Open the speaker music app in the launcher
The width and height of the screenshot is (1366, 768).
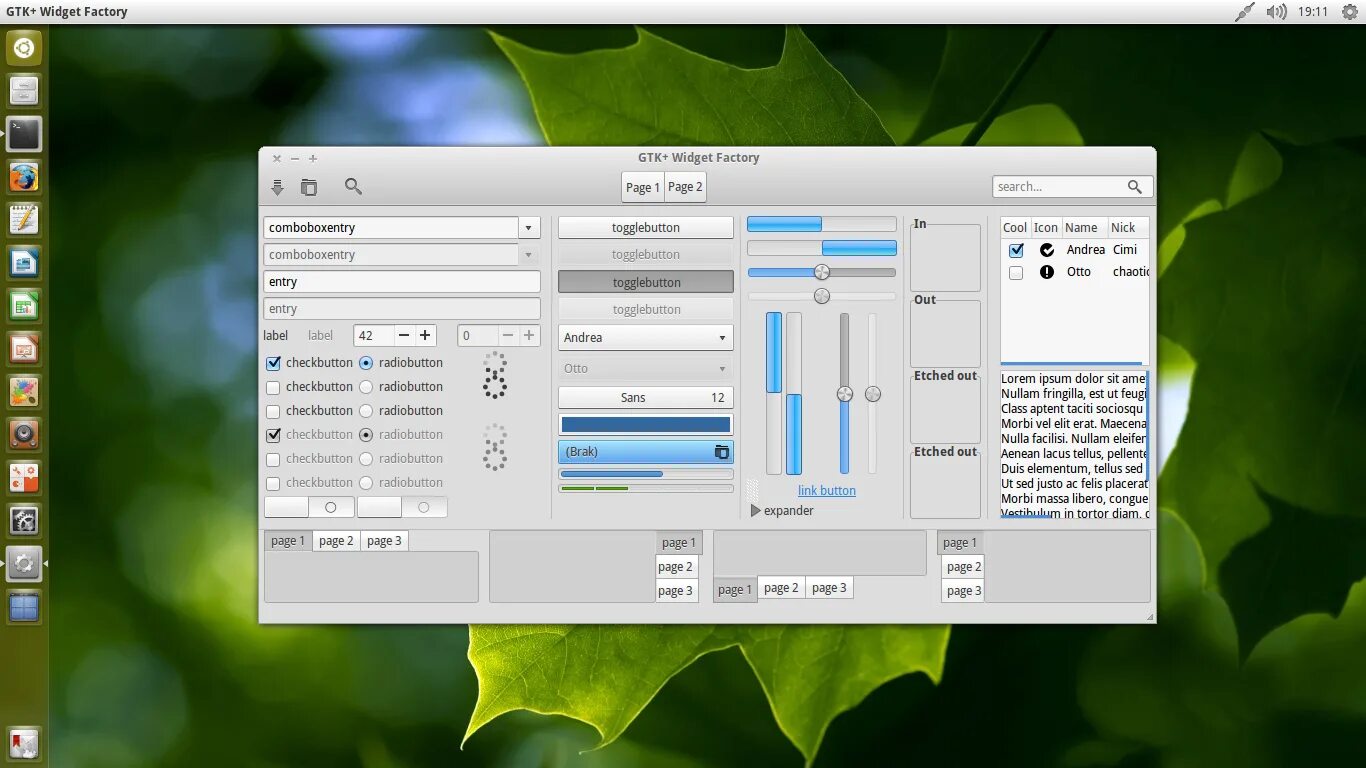(x=24, y=435)
